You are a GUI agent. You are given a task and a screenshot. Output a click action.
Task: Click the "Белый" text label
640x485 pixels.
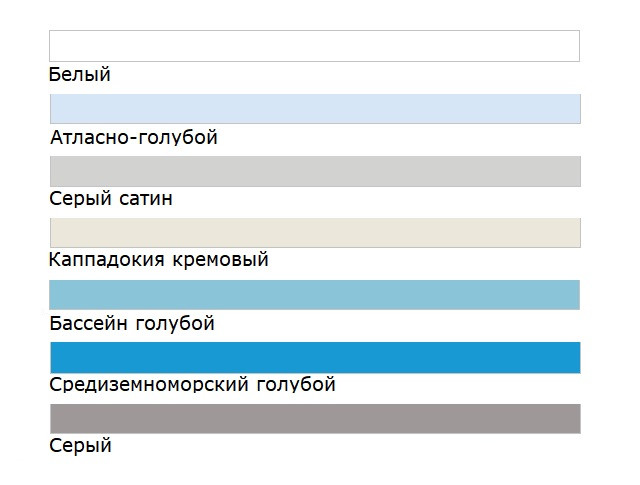click(x=79, y=75)
